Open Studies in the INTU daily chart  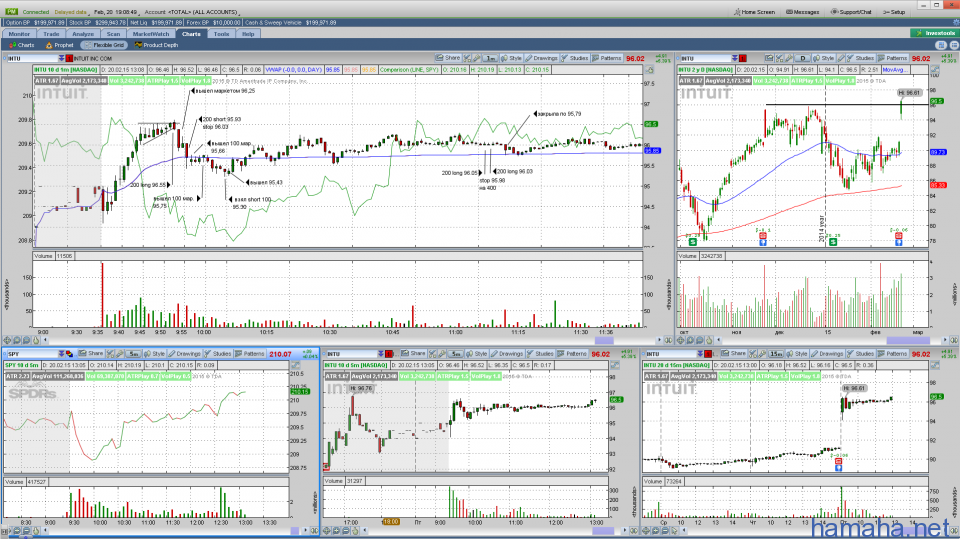(860, 58)
